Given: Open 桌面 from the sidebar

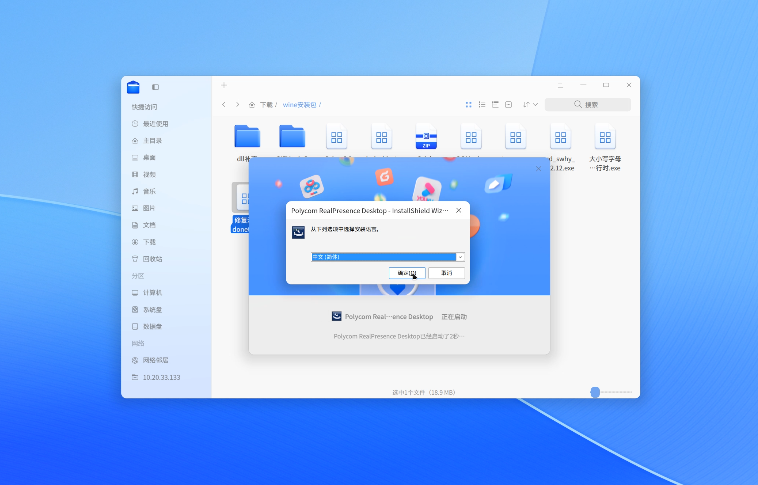Looking at the screenshot, I should [x=144, y=158].
